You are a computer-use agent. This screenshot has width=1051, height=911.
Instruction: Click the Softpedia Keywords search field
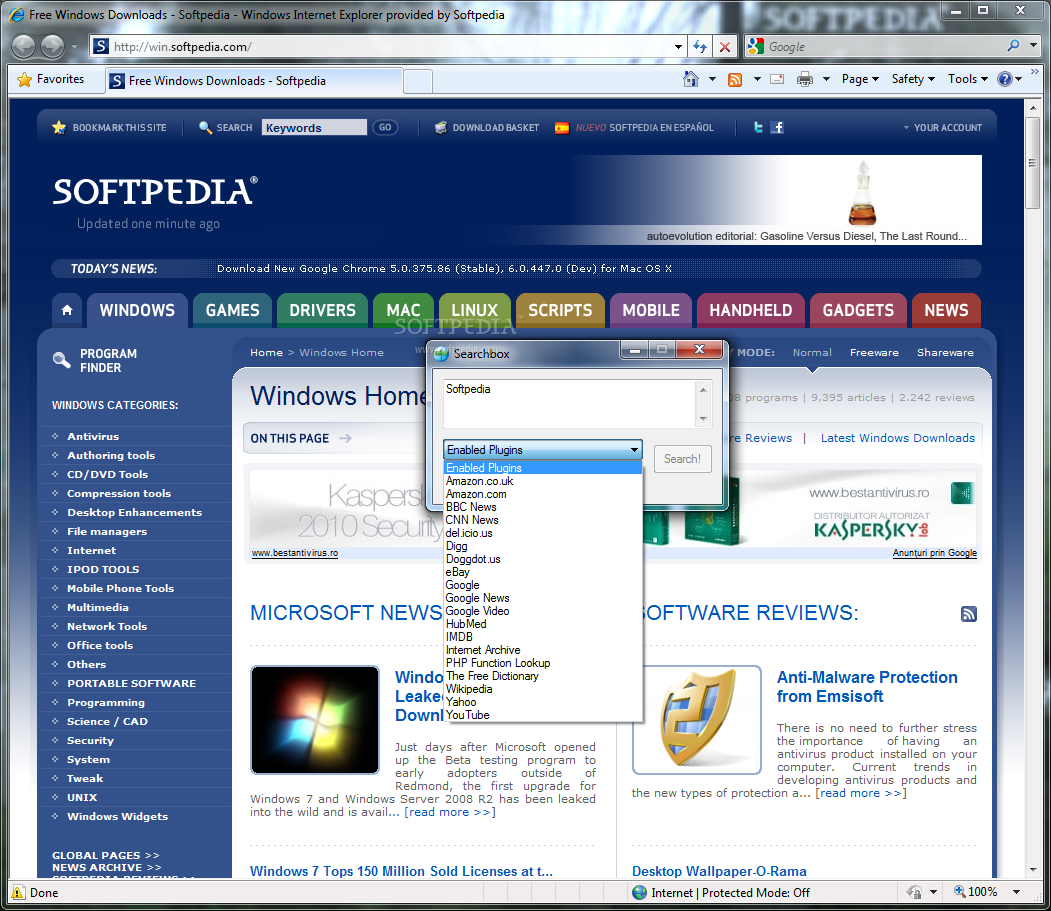tap(314, 127)
